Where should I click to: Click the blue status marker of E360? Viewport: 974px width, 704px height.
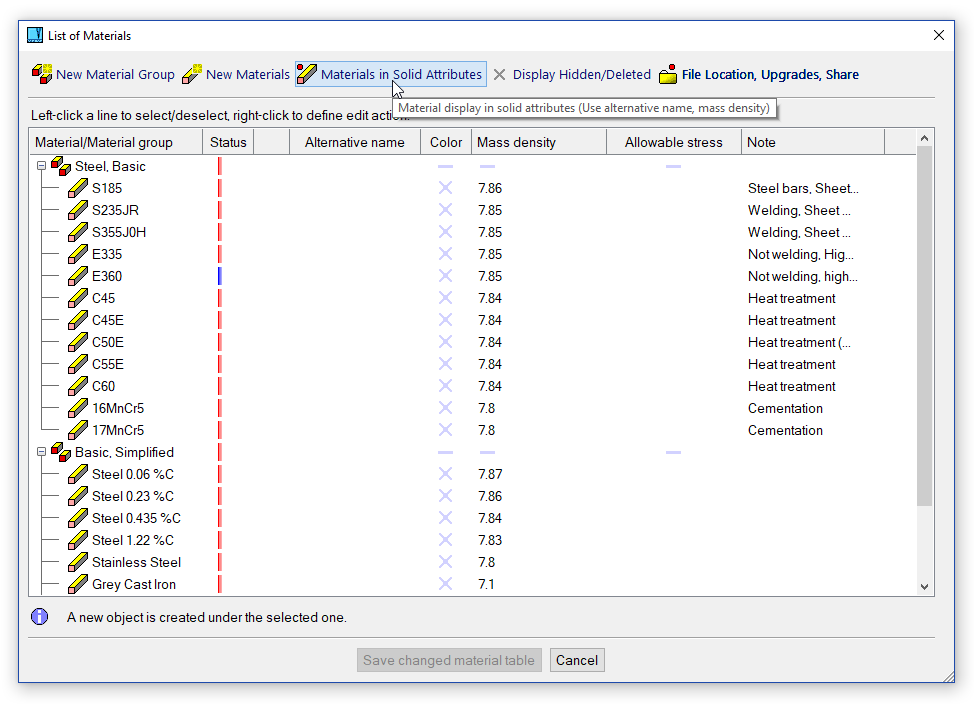tap(219, 276)
